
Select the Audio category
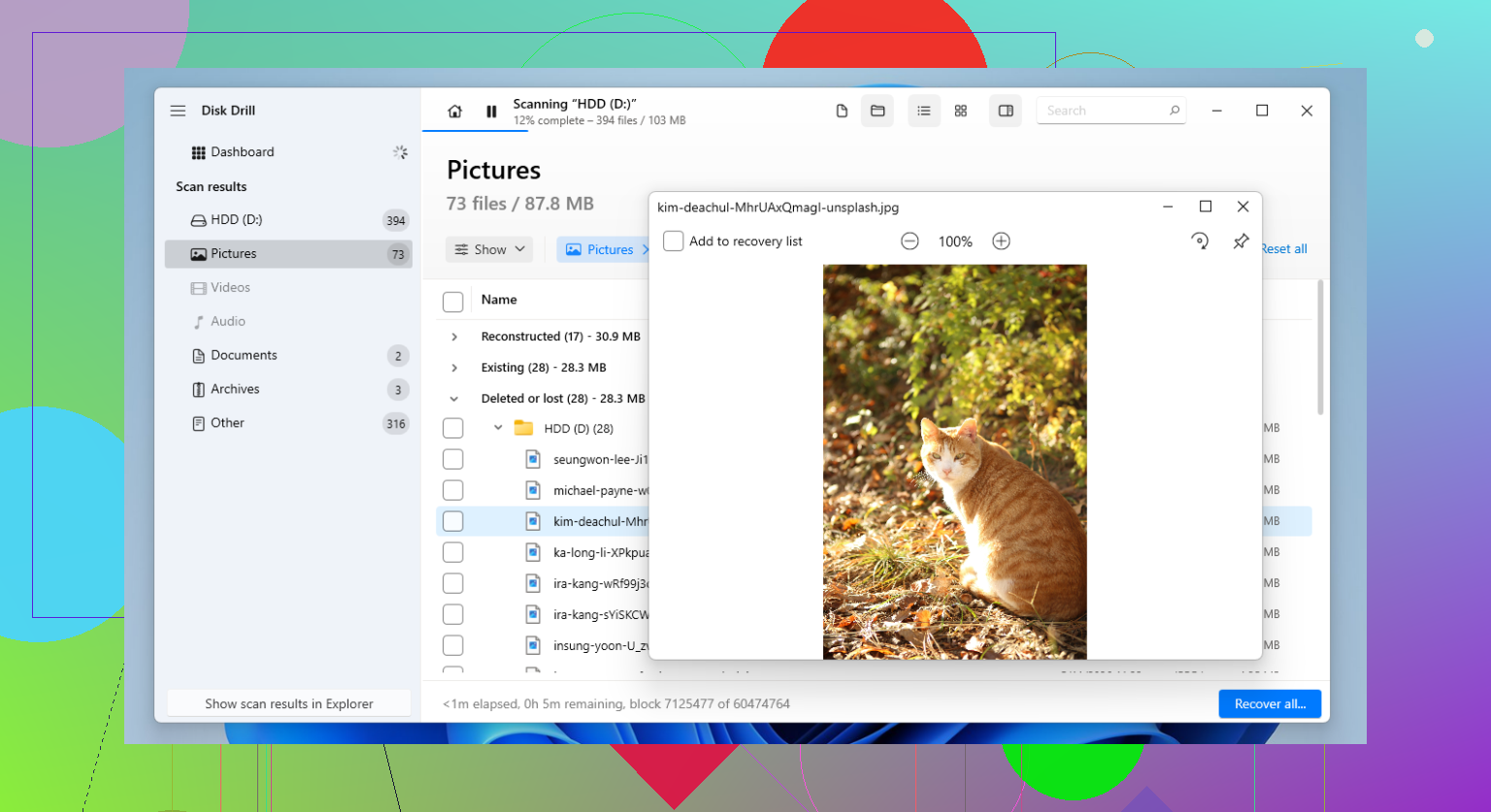coord(288,322)
